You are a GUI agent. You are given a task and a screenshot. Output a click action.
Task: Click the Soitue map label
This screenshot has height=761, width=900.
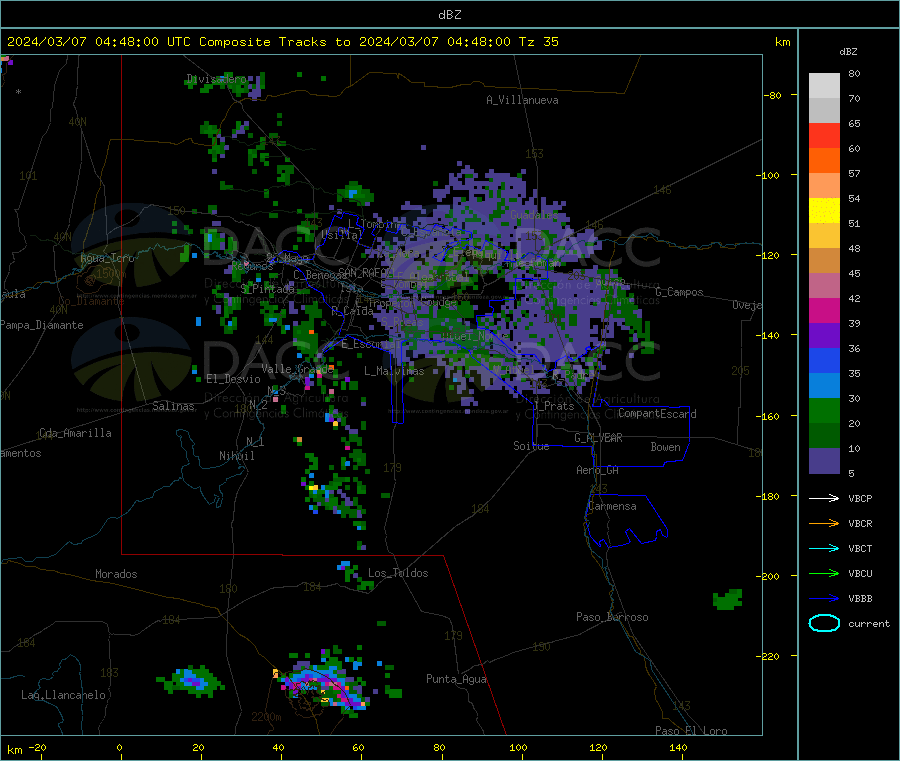point(531,446)
